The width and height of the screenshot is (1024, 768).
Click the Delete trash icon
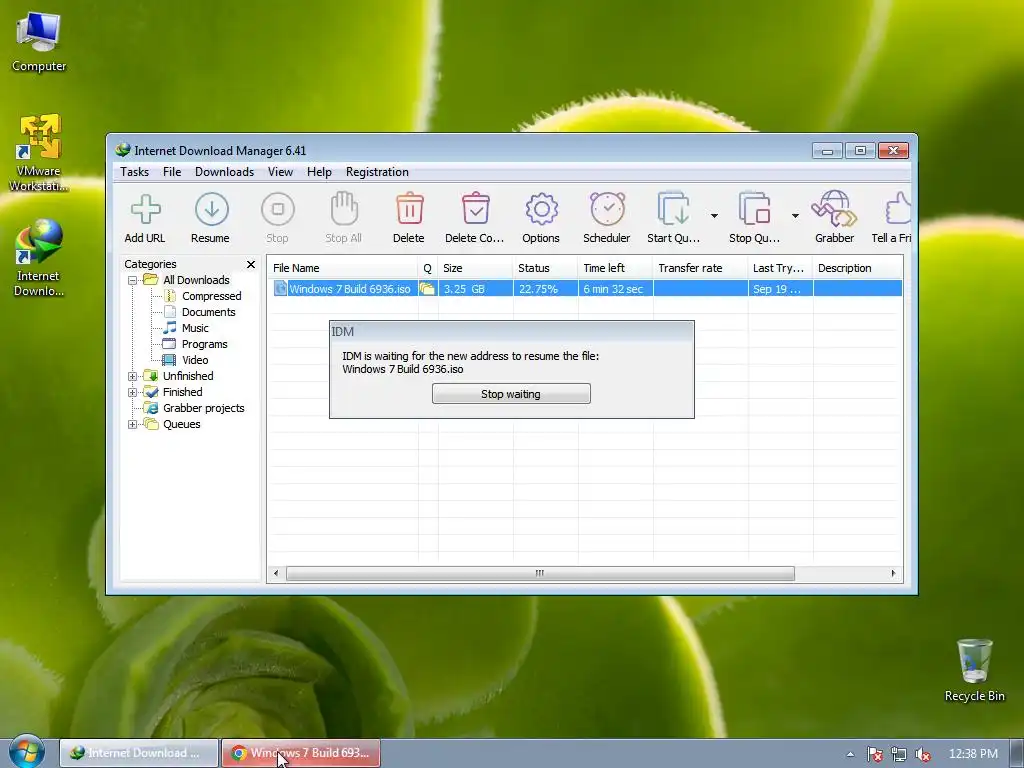click(x=409, y=209)
